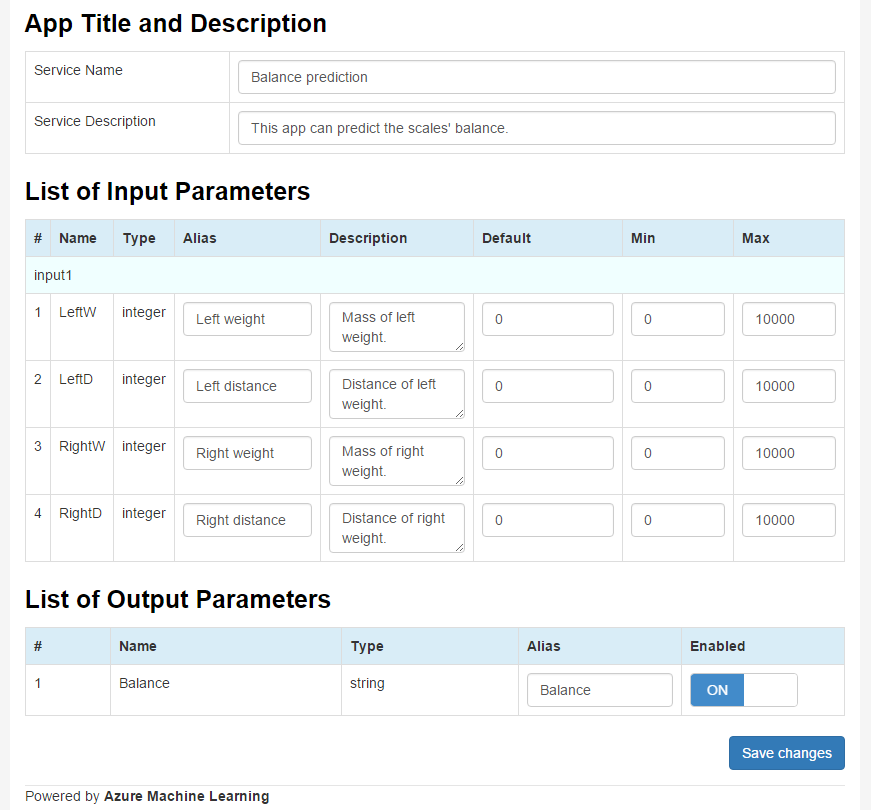Click the RightW Max value field
Viewport: 871px width, 810px height.
789,453
